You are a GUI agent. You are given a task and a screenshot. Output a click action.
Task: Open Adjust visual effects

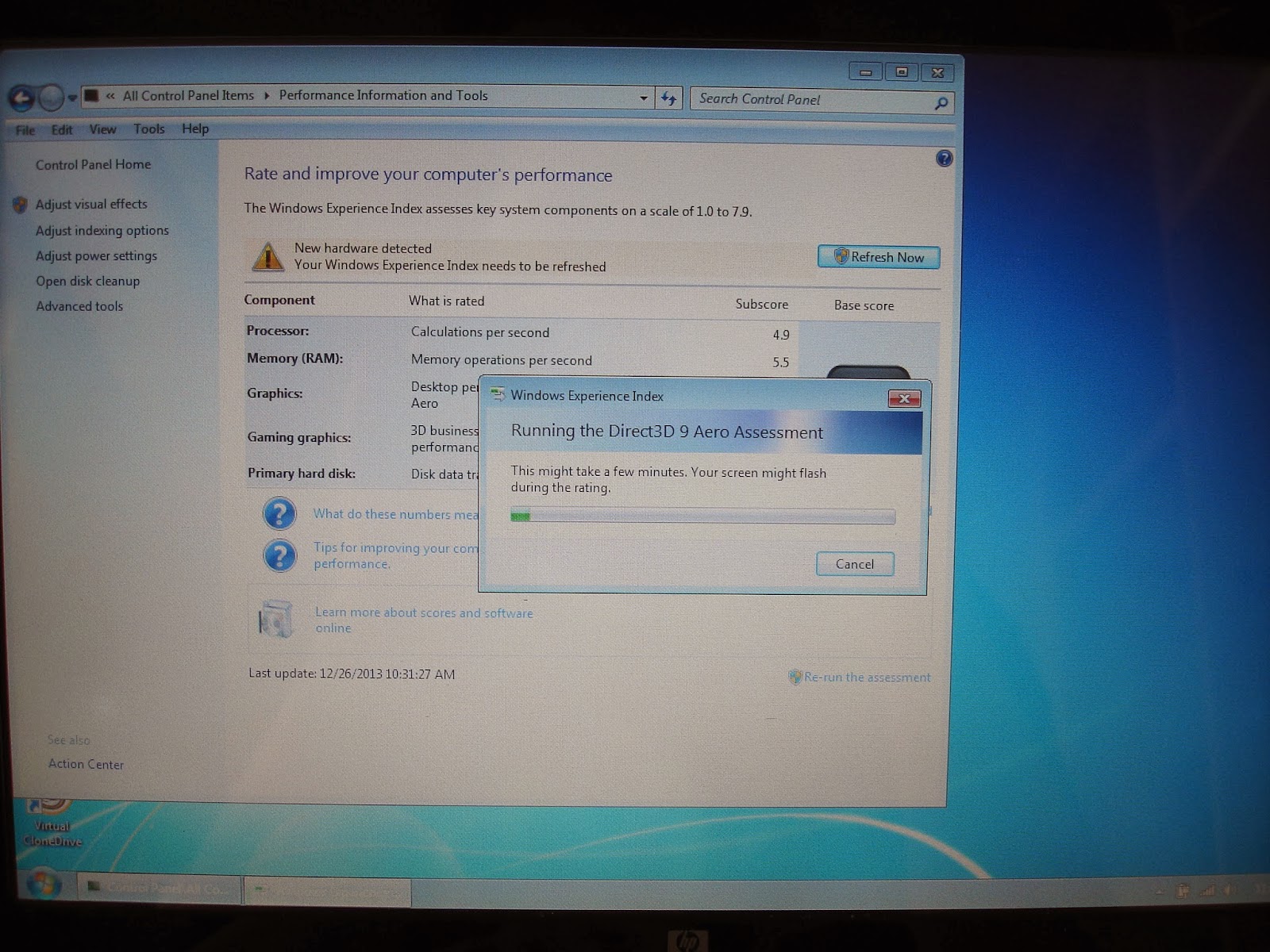point(91,204)
